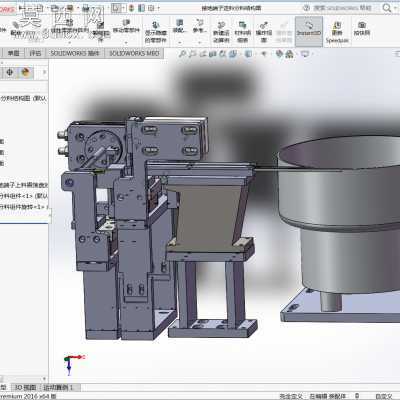Open Linear Component Pattern tool
400x400 pixels.
click(x=69, y=27)
